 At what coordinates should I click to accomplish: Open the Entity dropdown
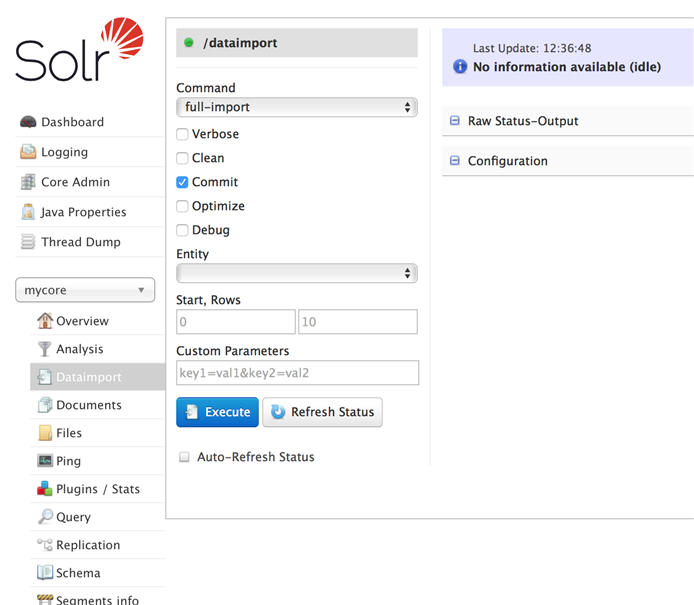(x=296, y=273)
